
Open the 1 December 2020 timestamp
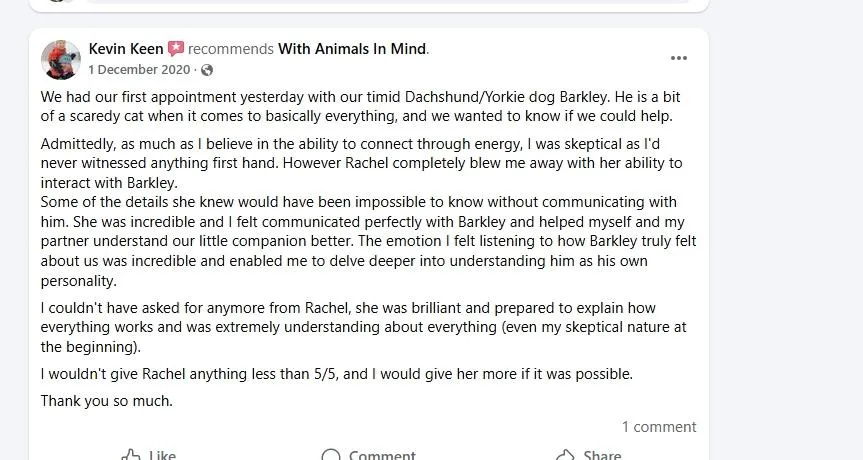point(138,70)
